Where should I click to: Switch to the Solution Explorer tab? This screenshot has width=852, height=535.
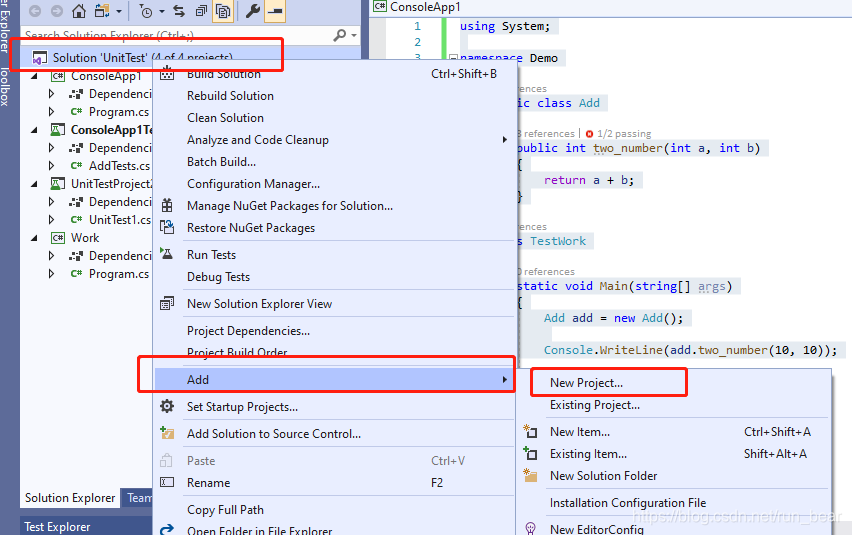[x=70, y=498]
